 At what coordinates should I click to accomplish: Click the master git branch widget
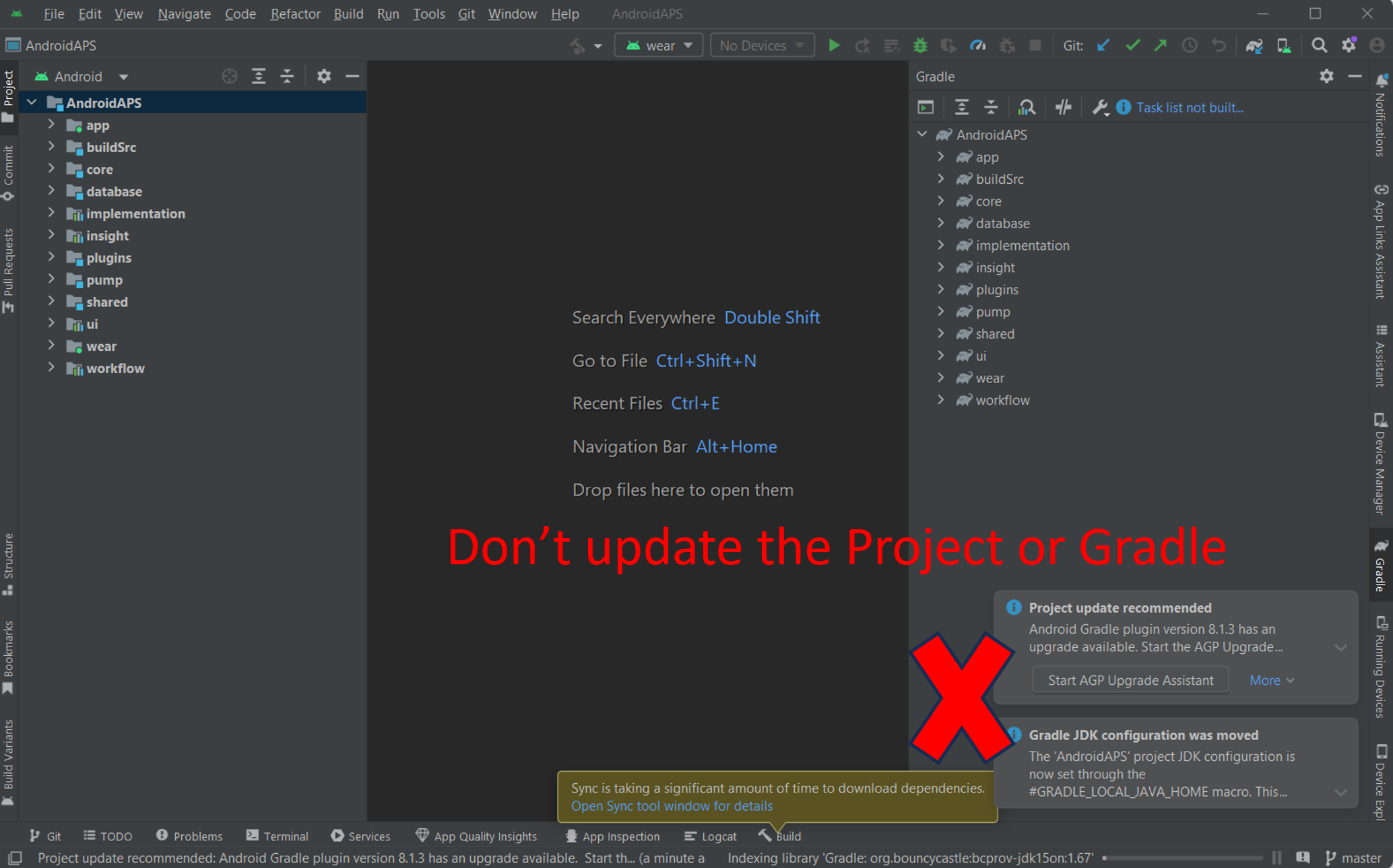coord(1354,858)
